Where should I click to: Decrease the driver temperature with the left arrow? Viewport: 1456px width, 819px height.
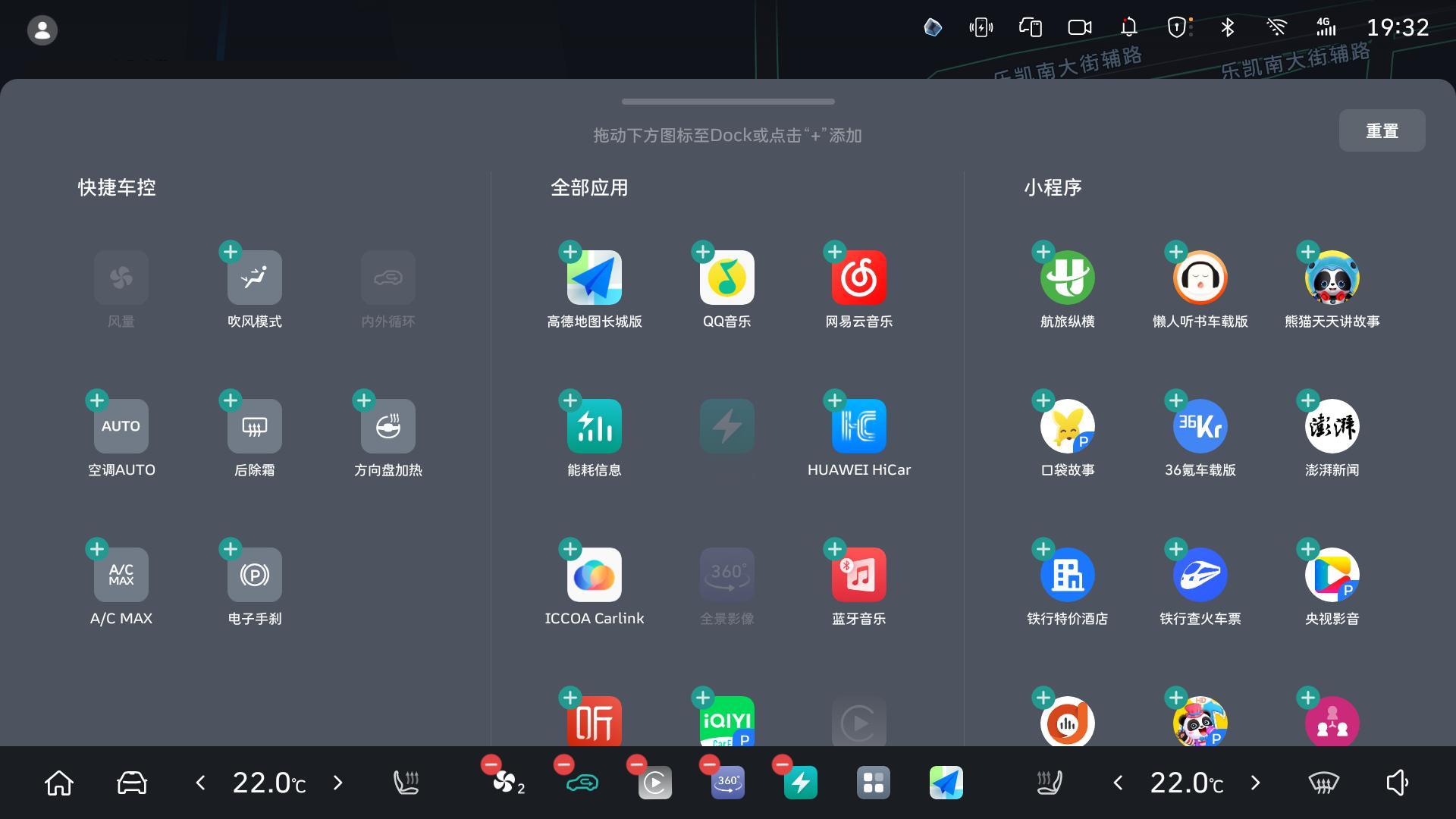point(200,783)
